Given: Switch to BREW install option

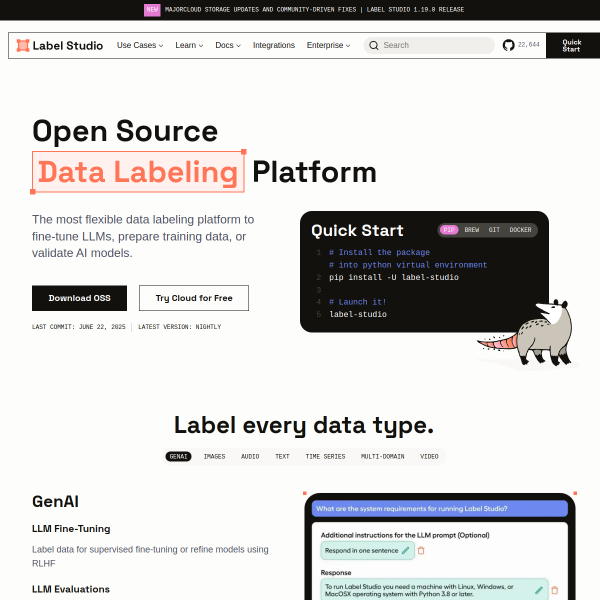Looking at the screenshot, I should point(471,230).
